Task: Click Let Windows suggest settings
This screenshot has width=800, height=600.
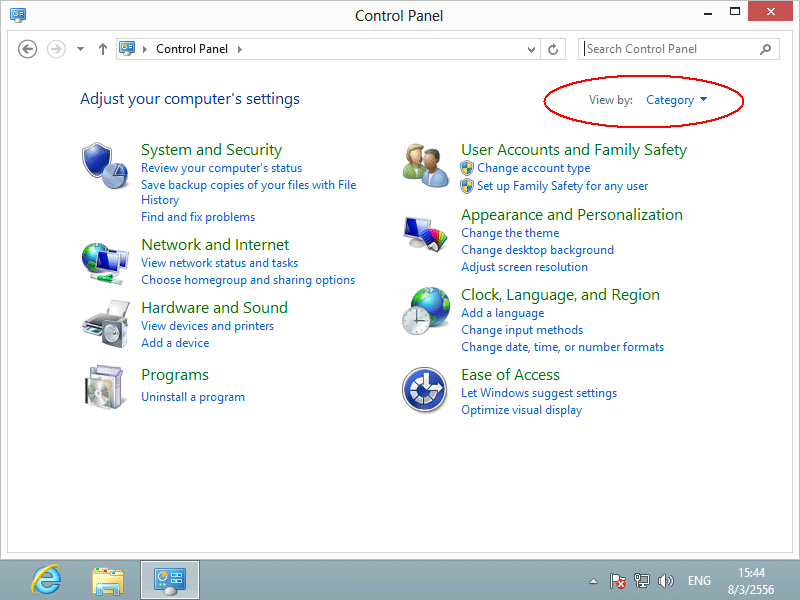Action: pos(539,393)
